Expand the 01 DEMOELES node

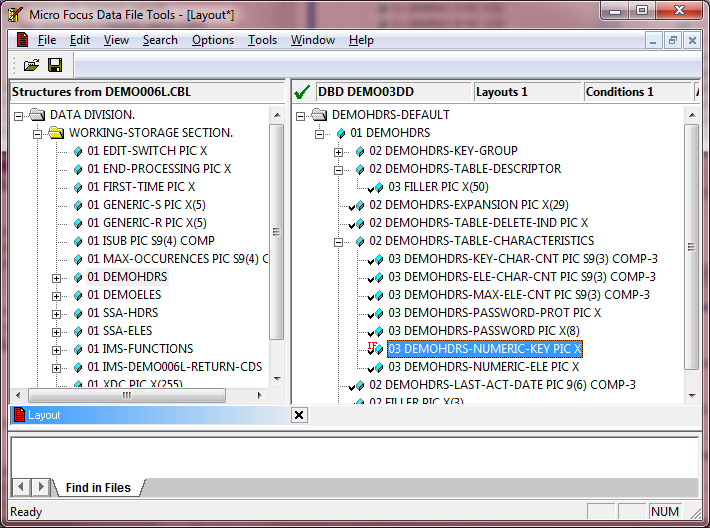[57, 295]
